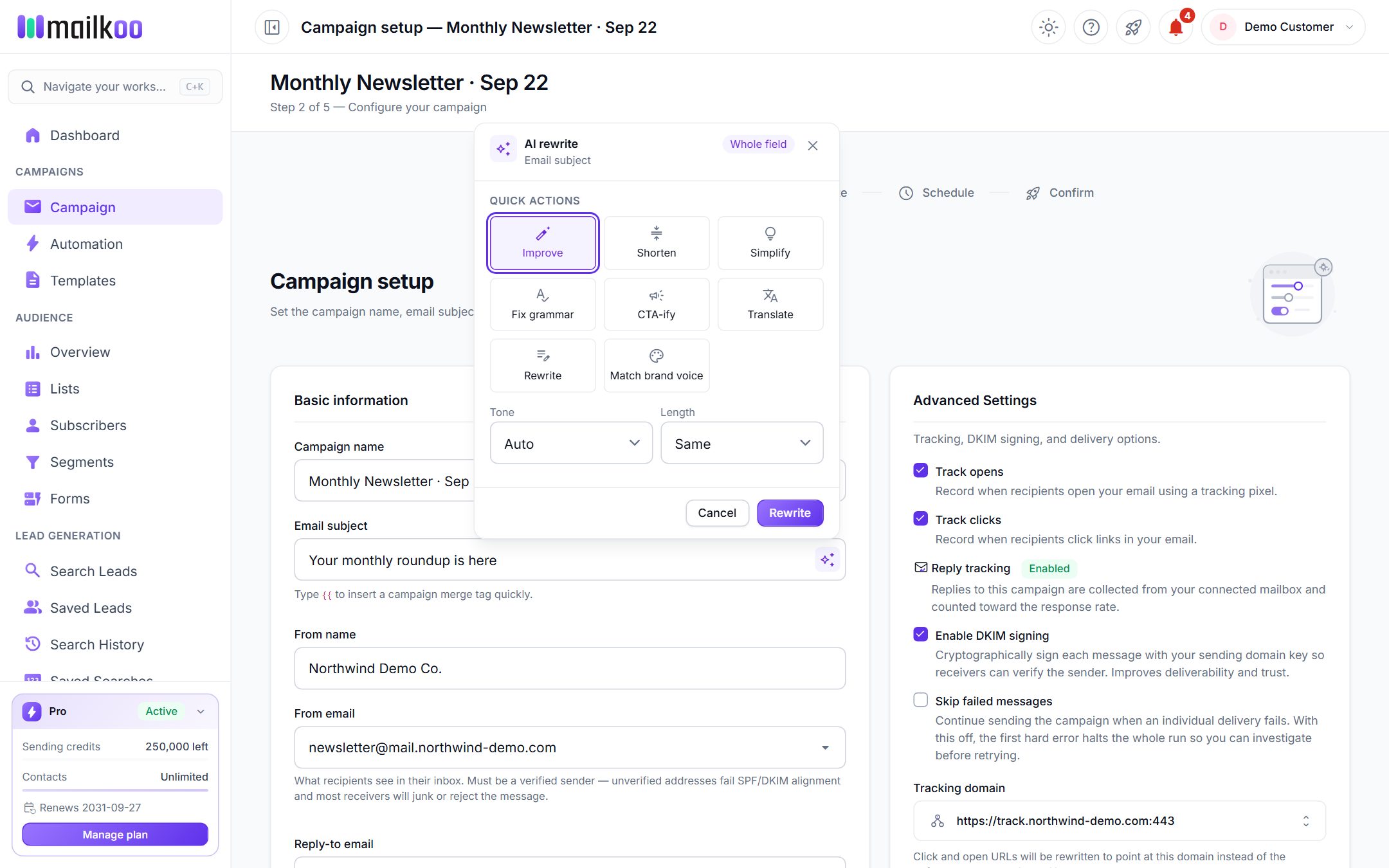1389x868 pixels.
Task: Open help via question mark icon
Action: pos(1091,27)
